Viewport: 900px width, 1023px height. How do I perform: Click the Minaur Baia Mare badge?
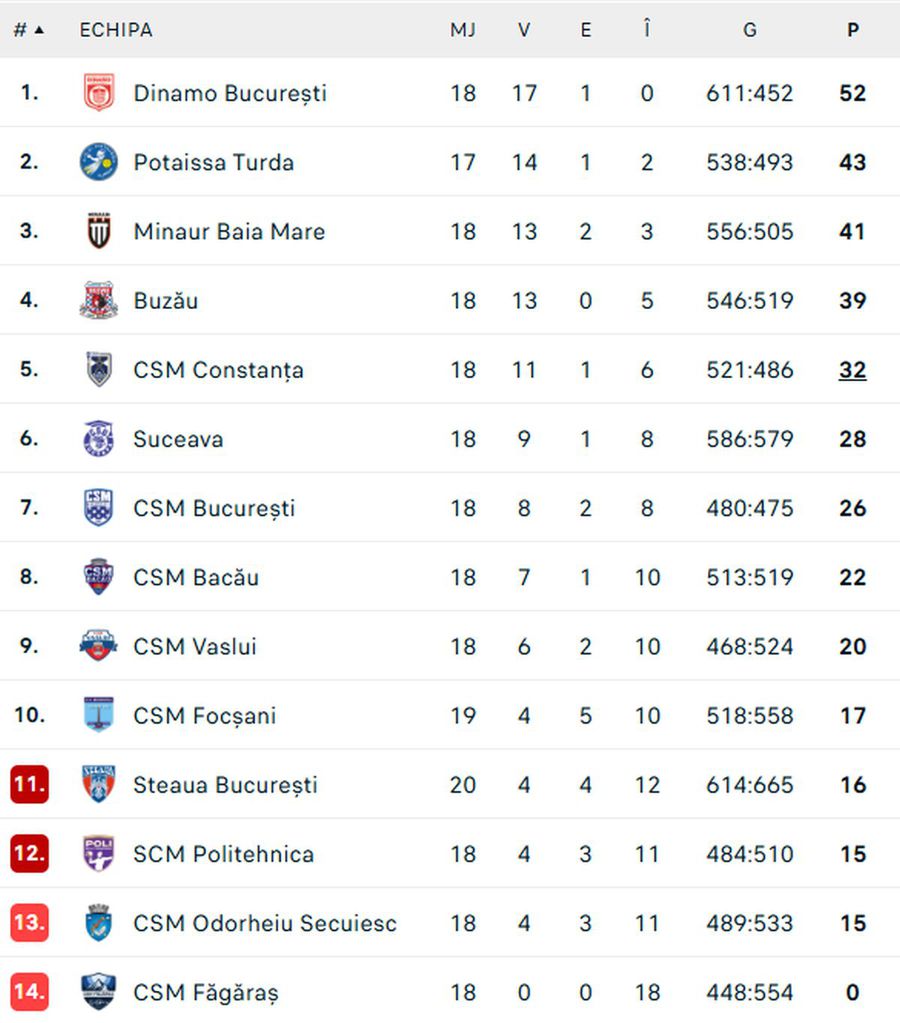[98, 231]
